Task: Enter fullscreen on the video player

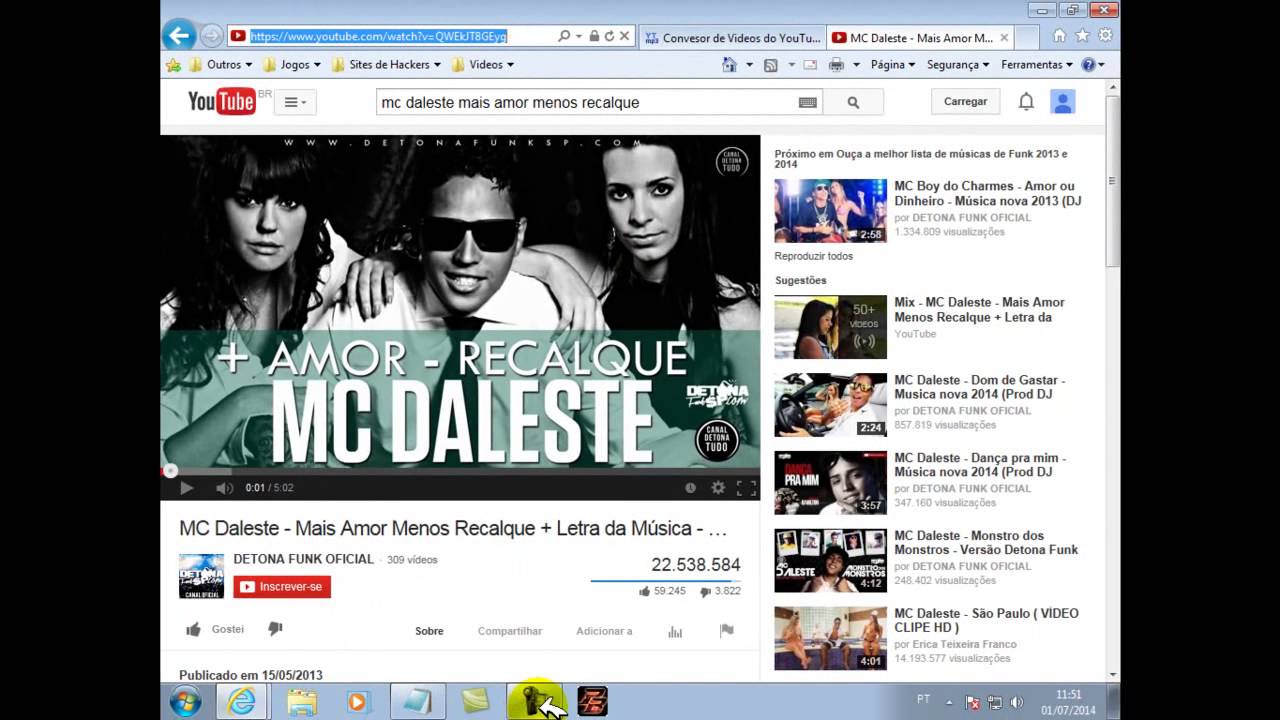Action: coord(746,488)
